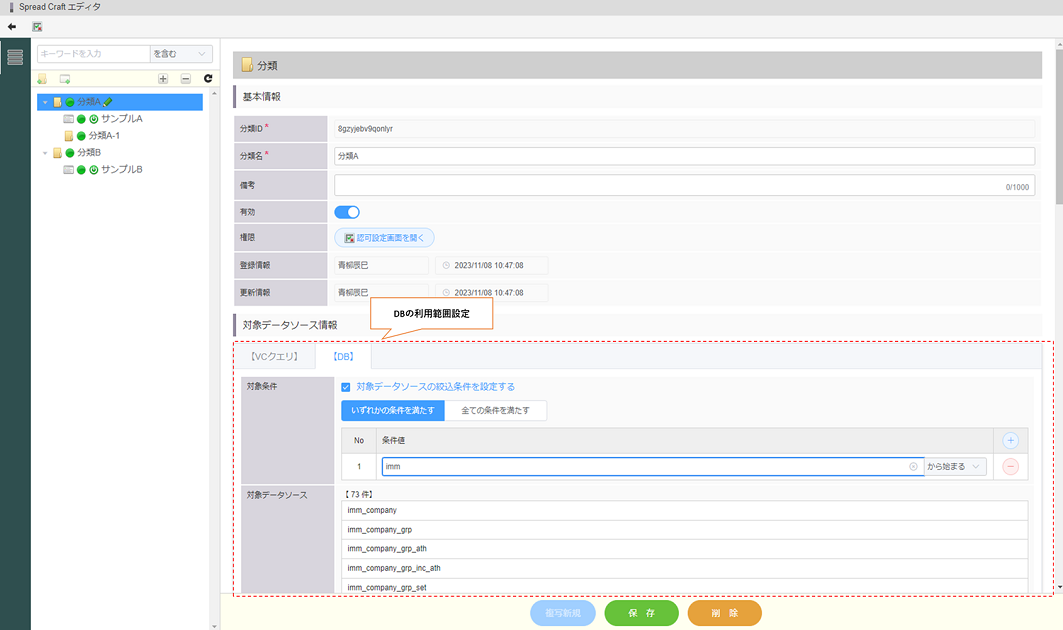Toggle the 有効 switch off

347,212
